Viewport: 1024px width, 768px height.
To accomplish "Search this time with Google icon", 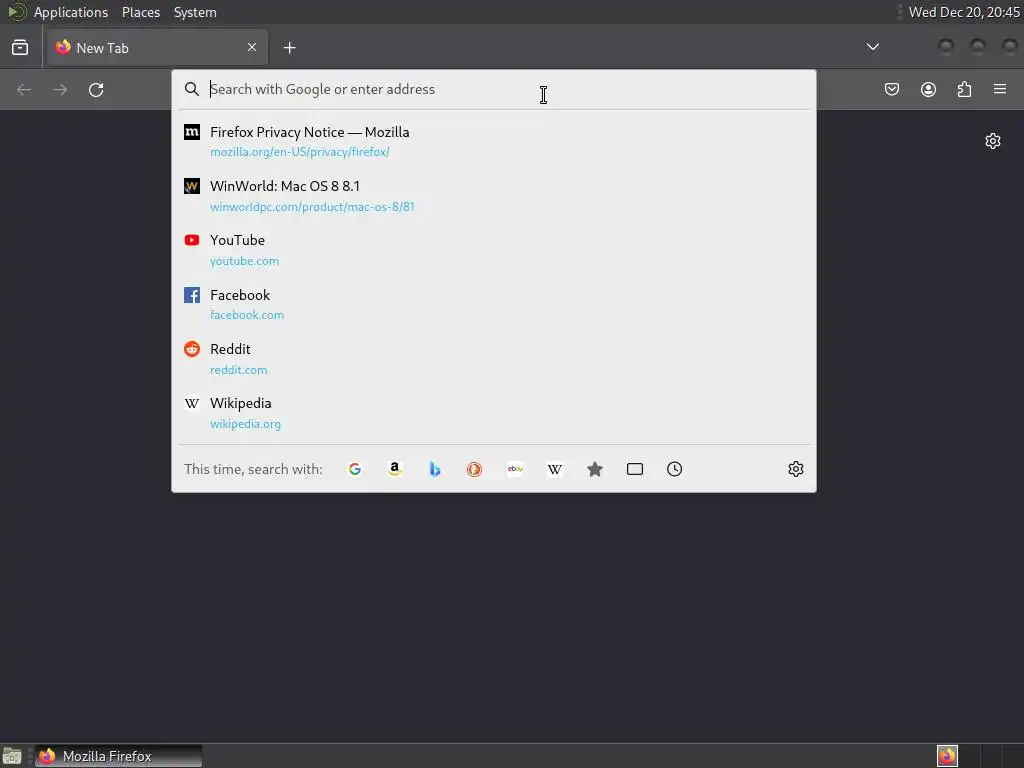I will coord(355,469).
